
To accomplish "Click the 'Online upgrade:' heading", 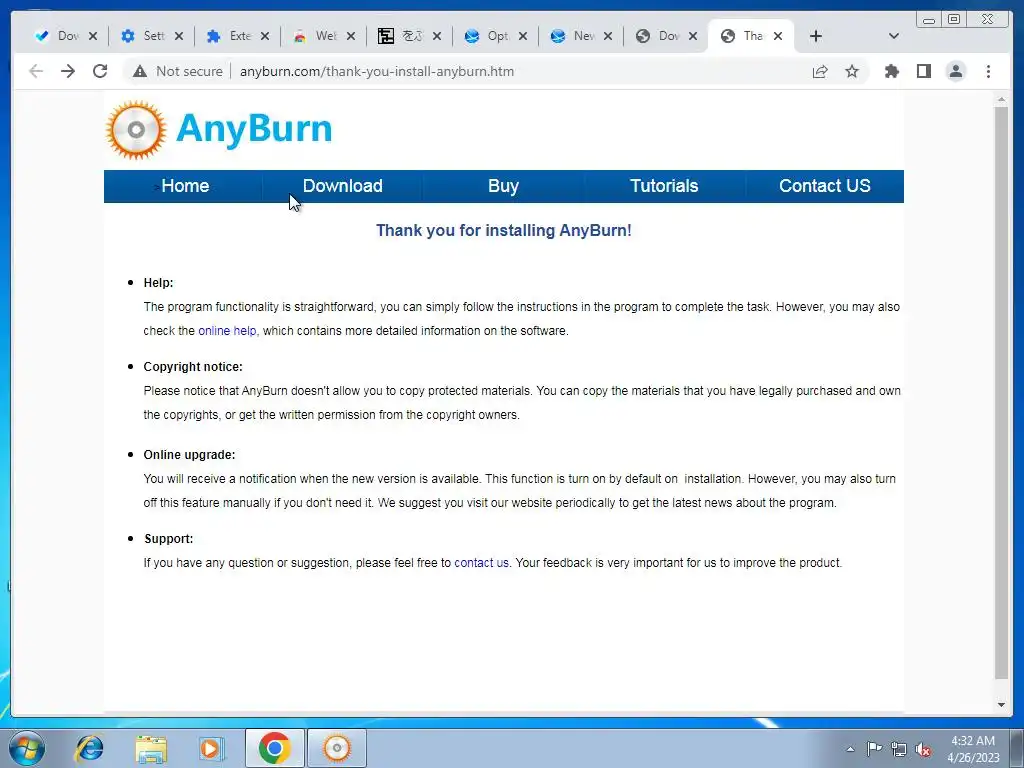I will (x=189, y=455).
